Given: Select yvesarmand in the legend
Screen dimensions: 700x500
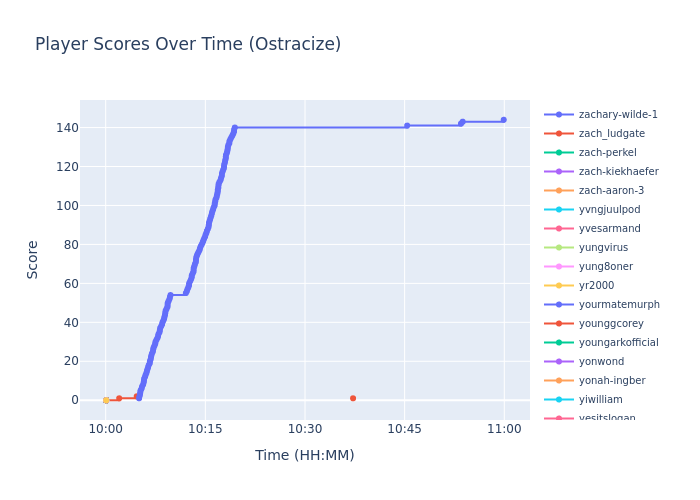Looking at the screenshot, I should [609, 229].
